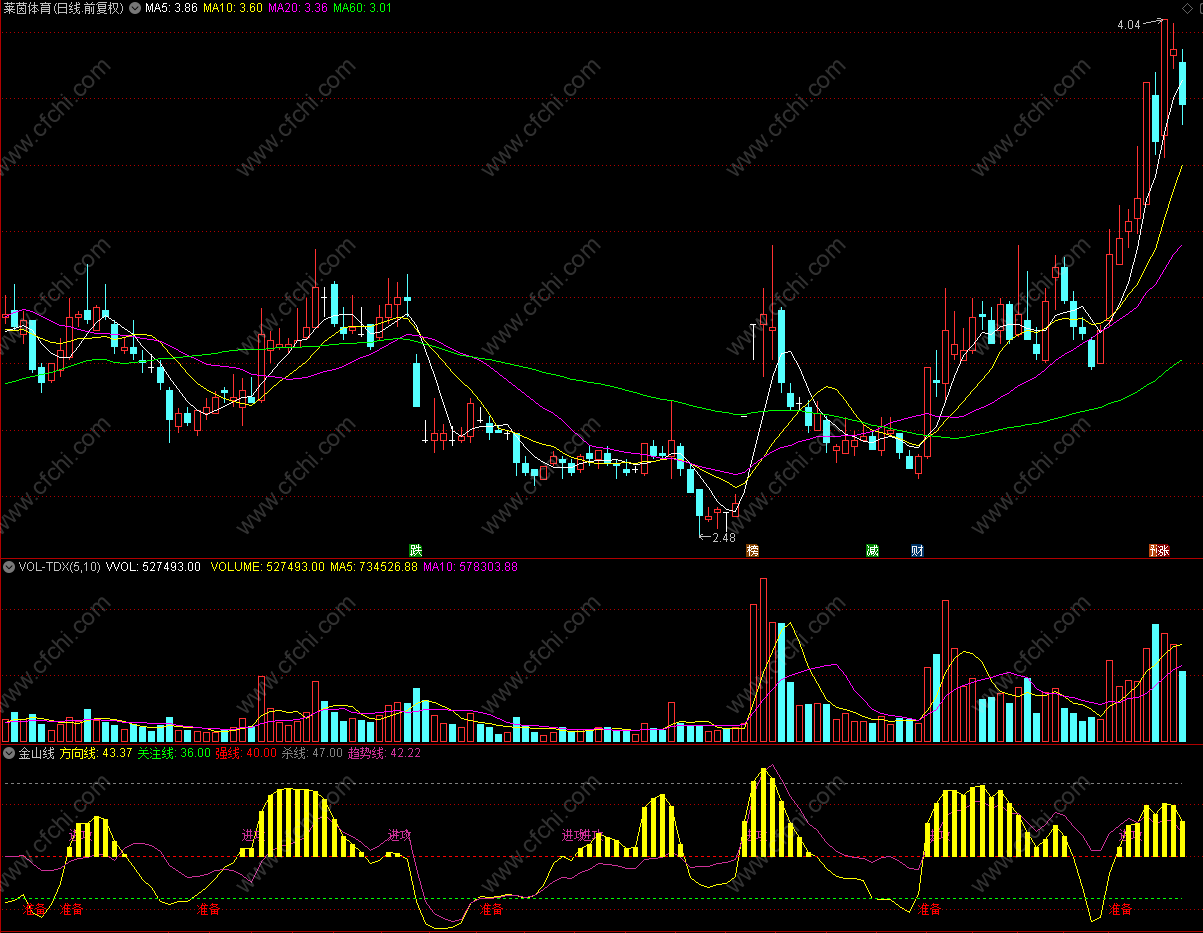Click the volume MA5: 734526.88 value
This screenshot has height=933, width=1203.
click(374, 567)
